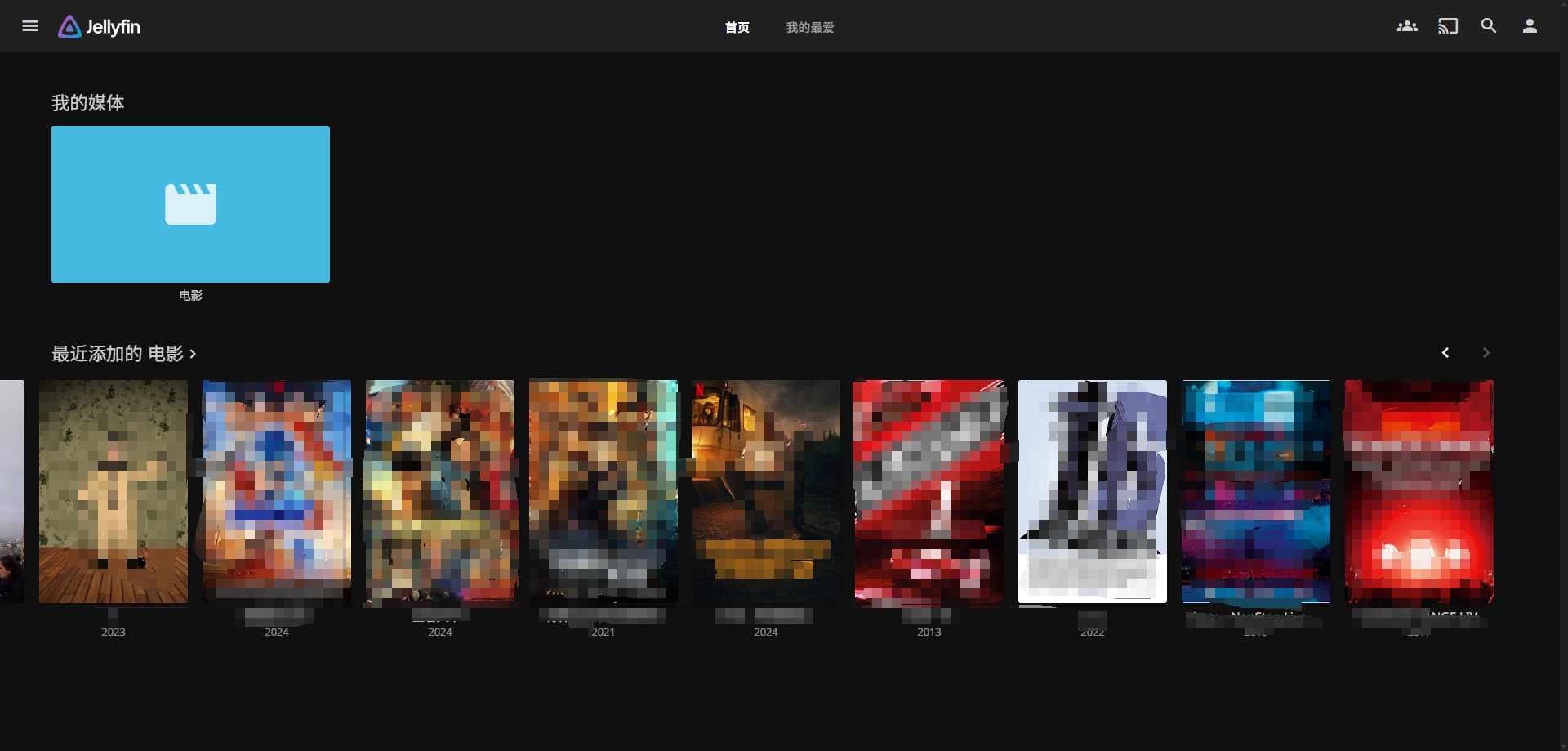This screenshot has height=751, width=1568.
Task: Open the search magnifier icon
Action: click(x=1488, y=26)
